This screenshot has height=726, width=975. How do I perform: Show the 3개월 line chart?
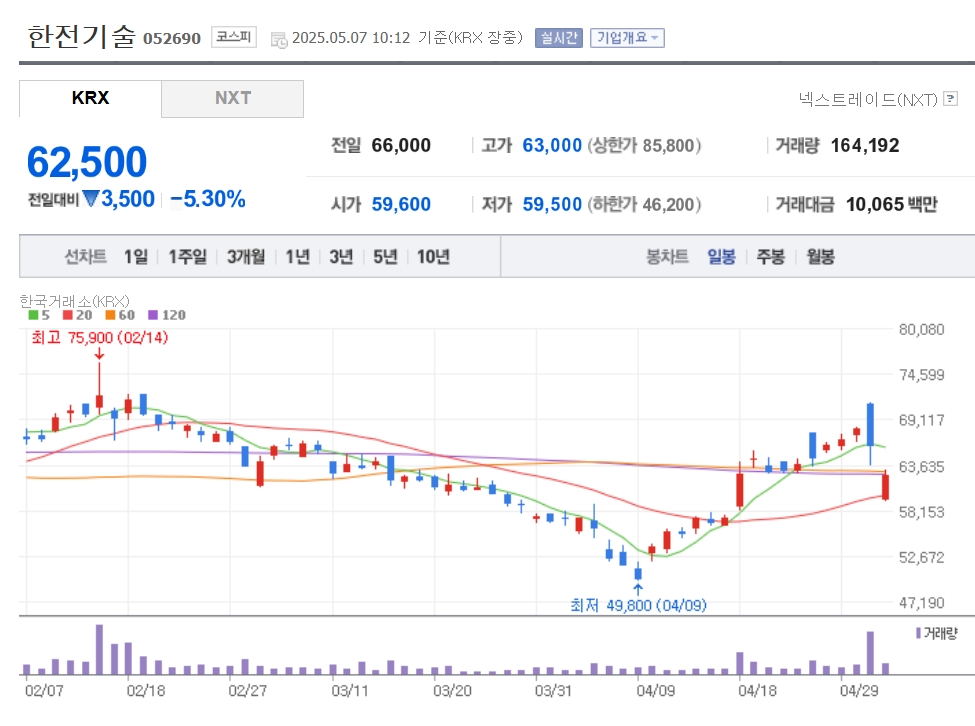(246, 256)
